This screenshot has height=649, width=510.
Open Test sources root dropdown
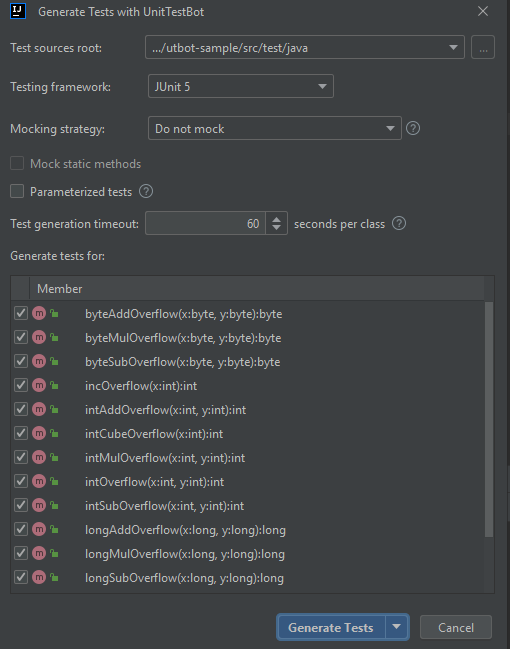[x=305, y=47]
